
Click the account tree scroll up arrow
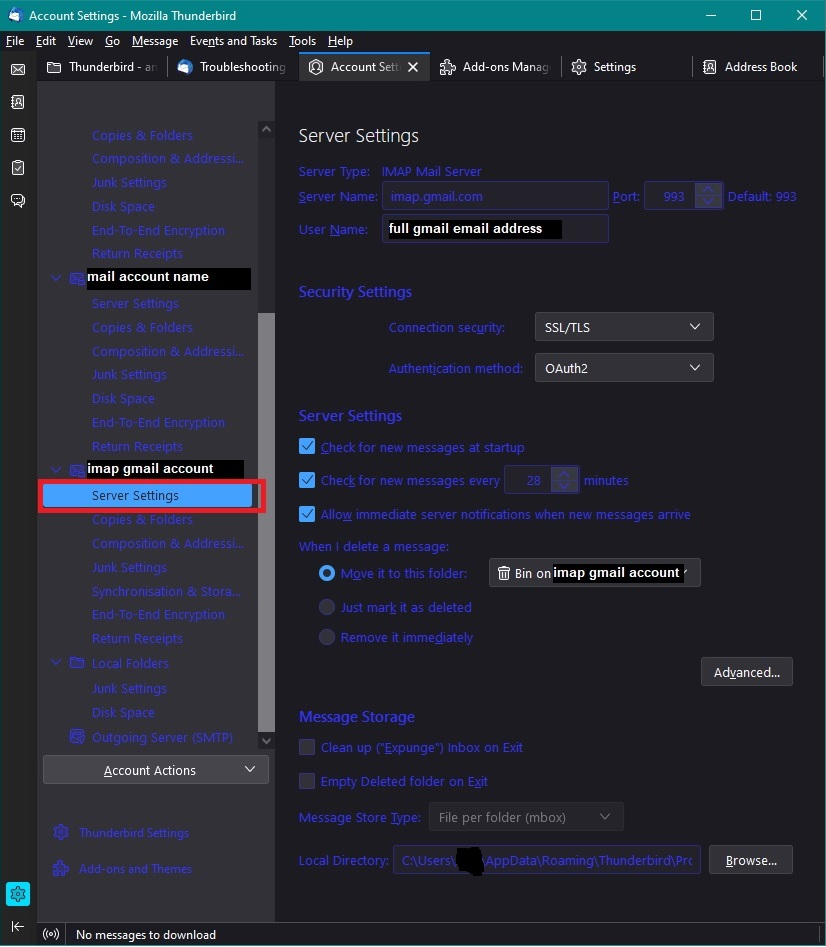tap(266, 129)
